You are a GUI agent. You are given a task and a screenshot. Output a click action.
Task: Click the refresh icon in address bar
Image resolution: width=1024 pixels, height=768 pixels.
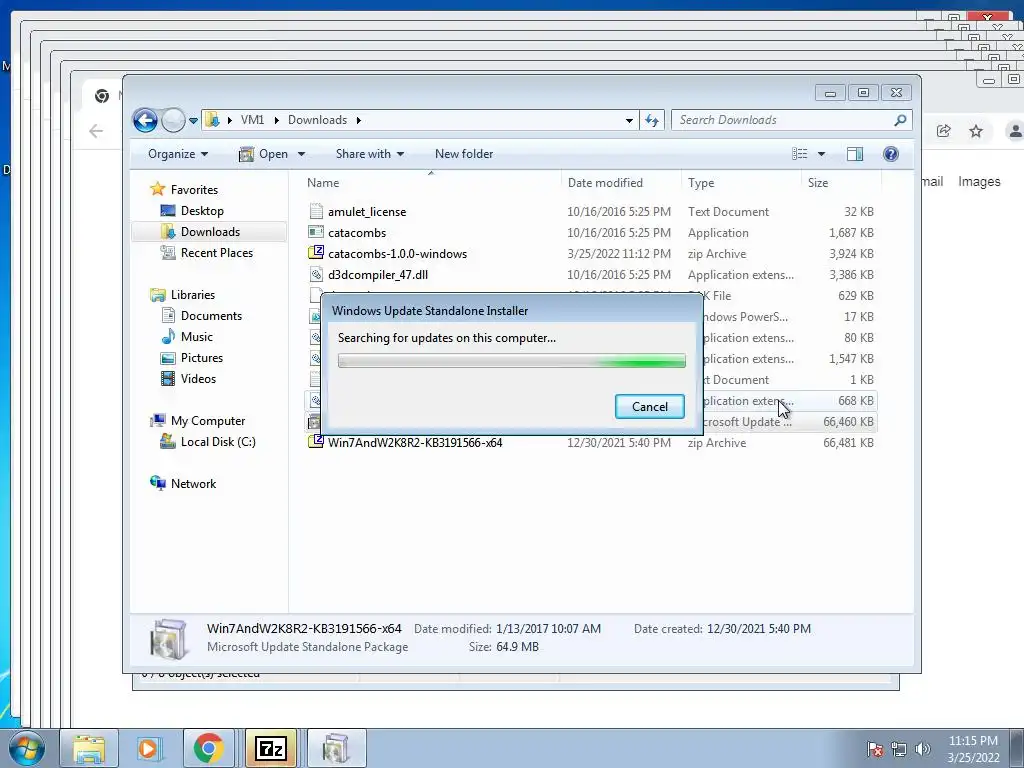651,120
